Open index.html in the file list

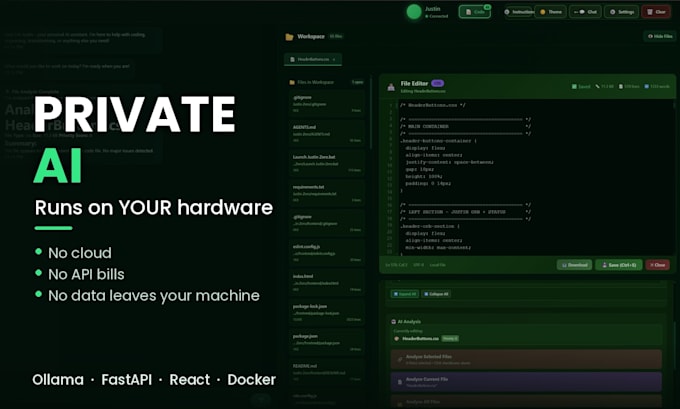click(x=326, y=283)
